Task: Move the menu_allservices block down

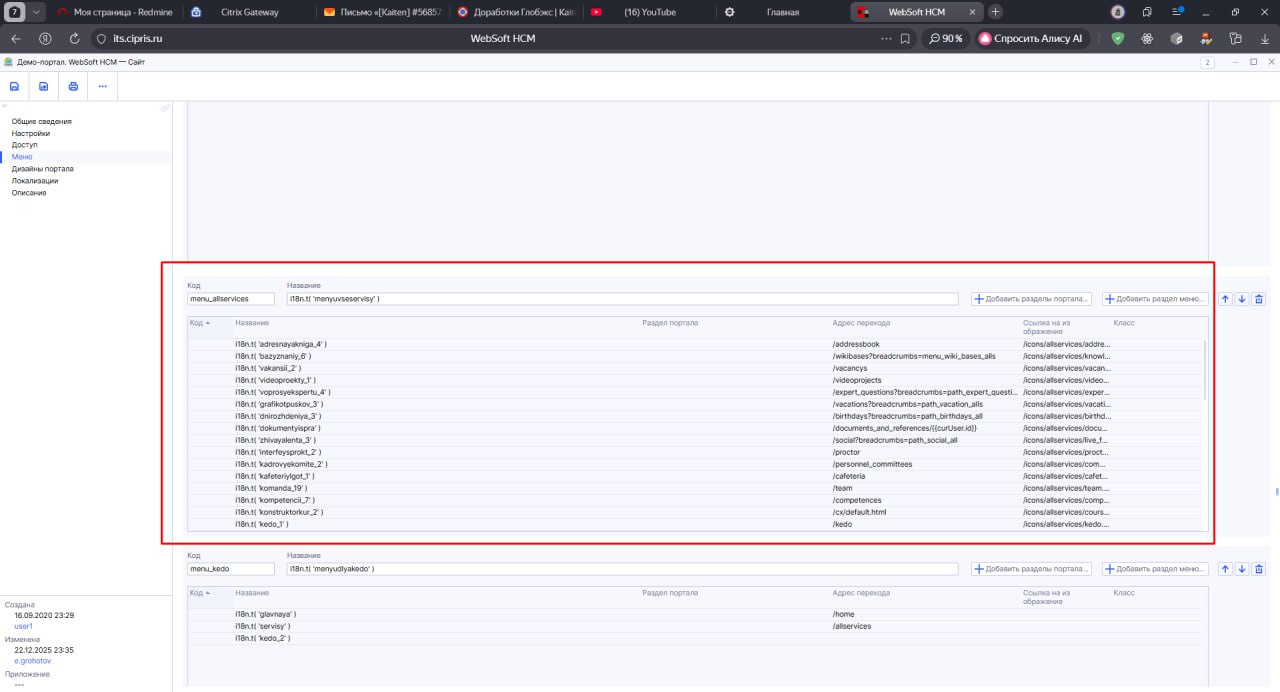Action: [1242, 299]
